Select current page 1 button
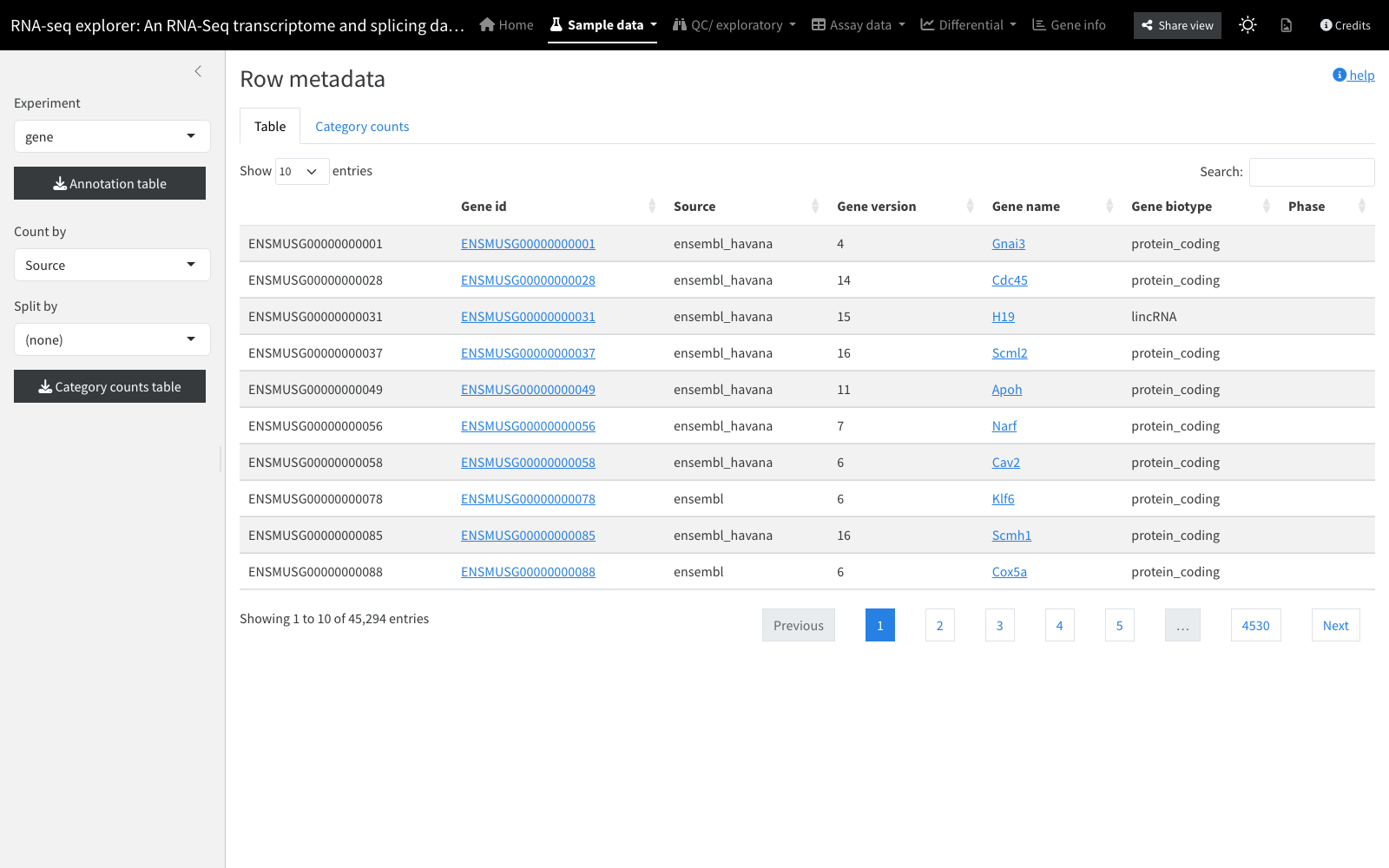Viewport: 1389px width, 868px height. pos(879,625)
